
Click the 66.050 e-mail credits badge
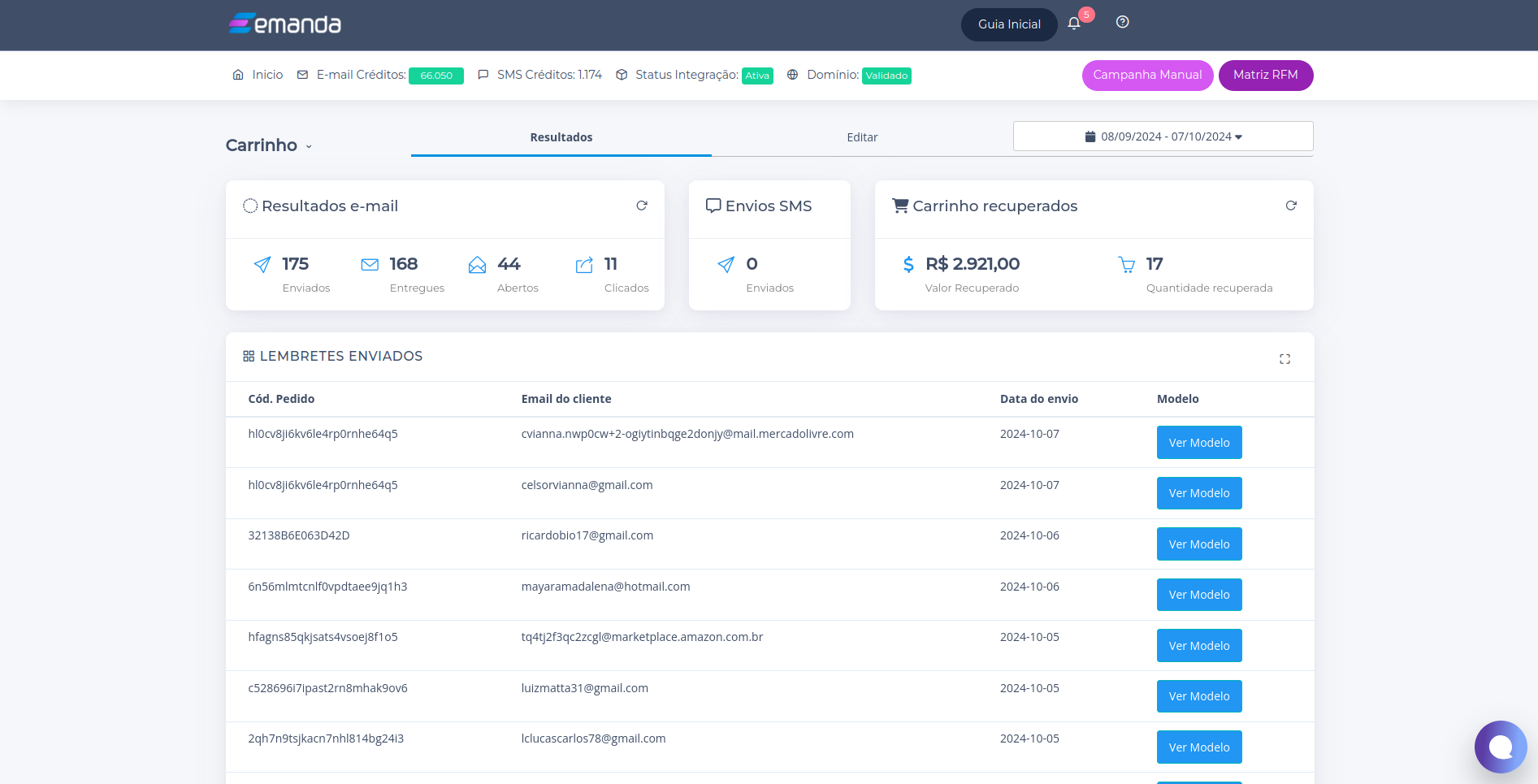[436, 76]
